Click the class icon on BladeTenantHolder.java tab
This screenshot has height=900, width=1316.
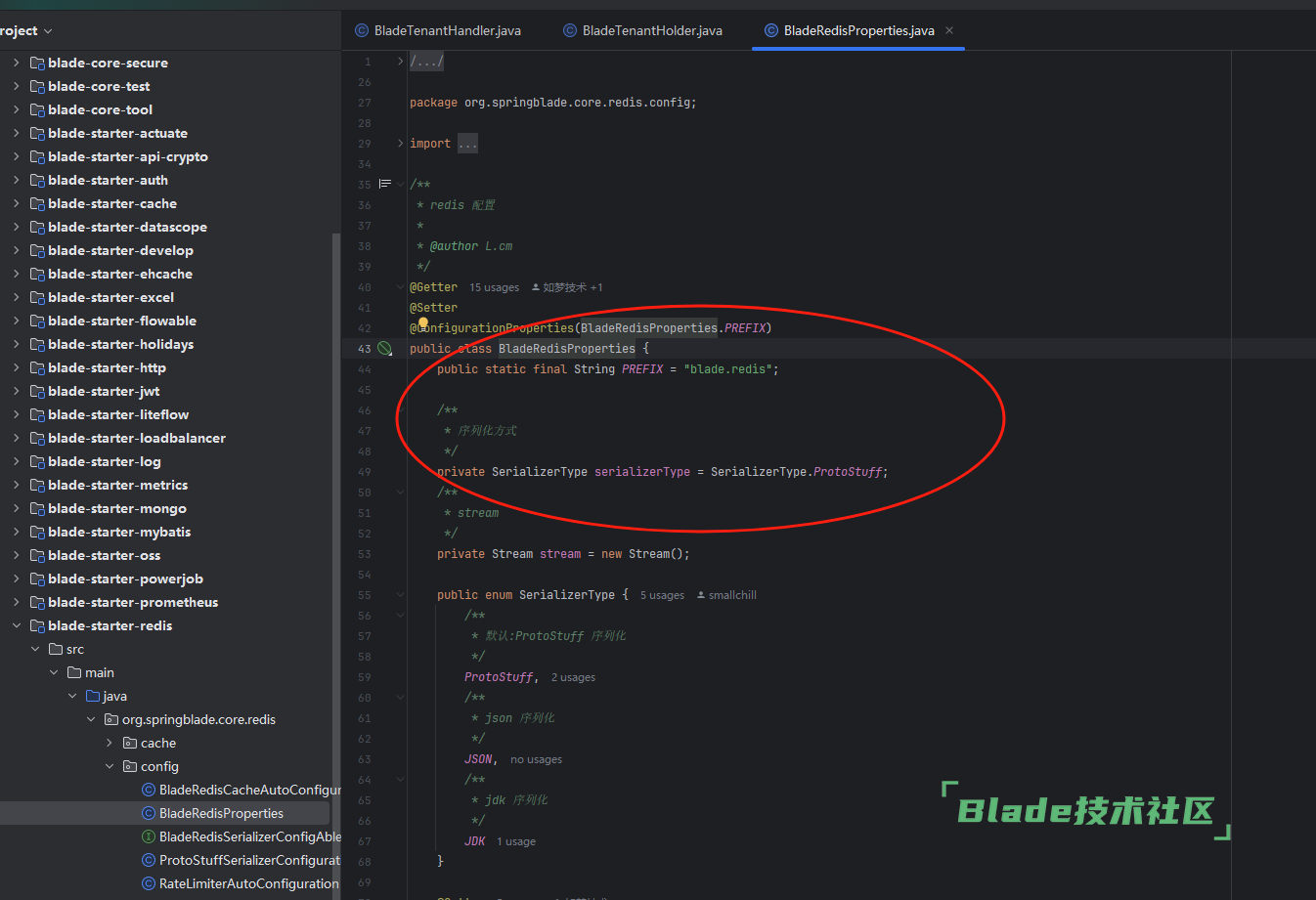(x=570, y=30)
